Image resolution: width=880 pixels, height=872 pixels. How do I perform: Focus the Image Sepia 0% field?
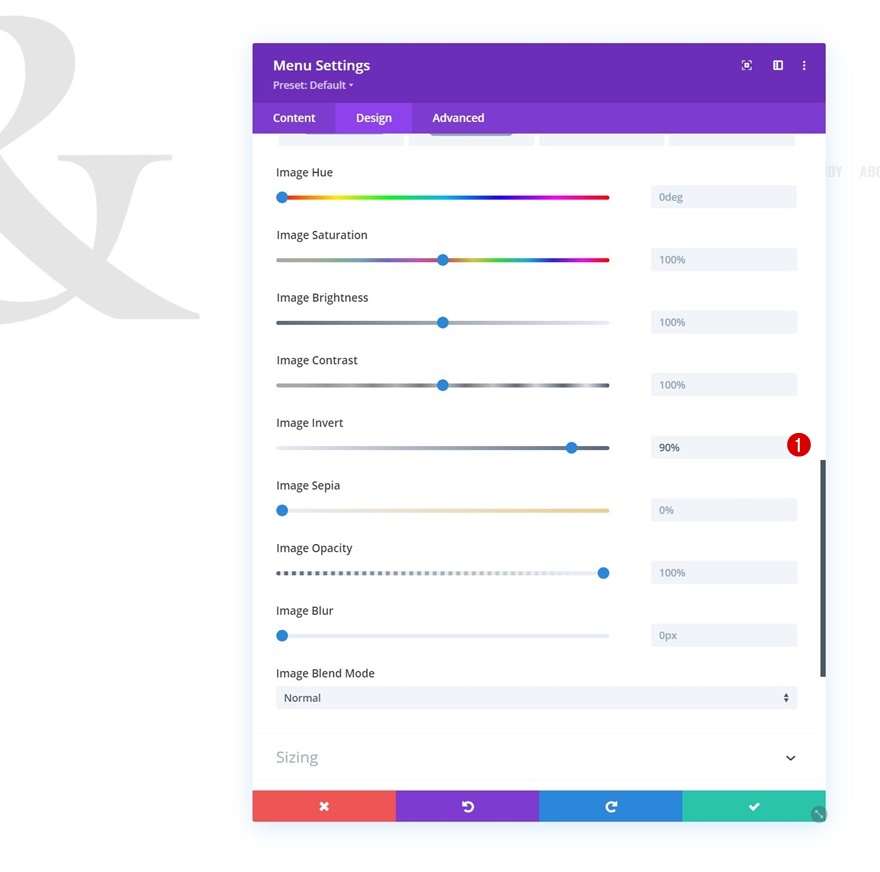(723, 510)
